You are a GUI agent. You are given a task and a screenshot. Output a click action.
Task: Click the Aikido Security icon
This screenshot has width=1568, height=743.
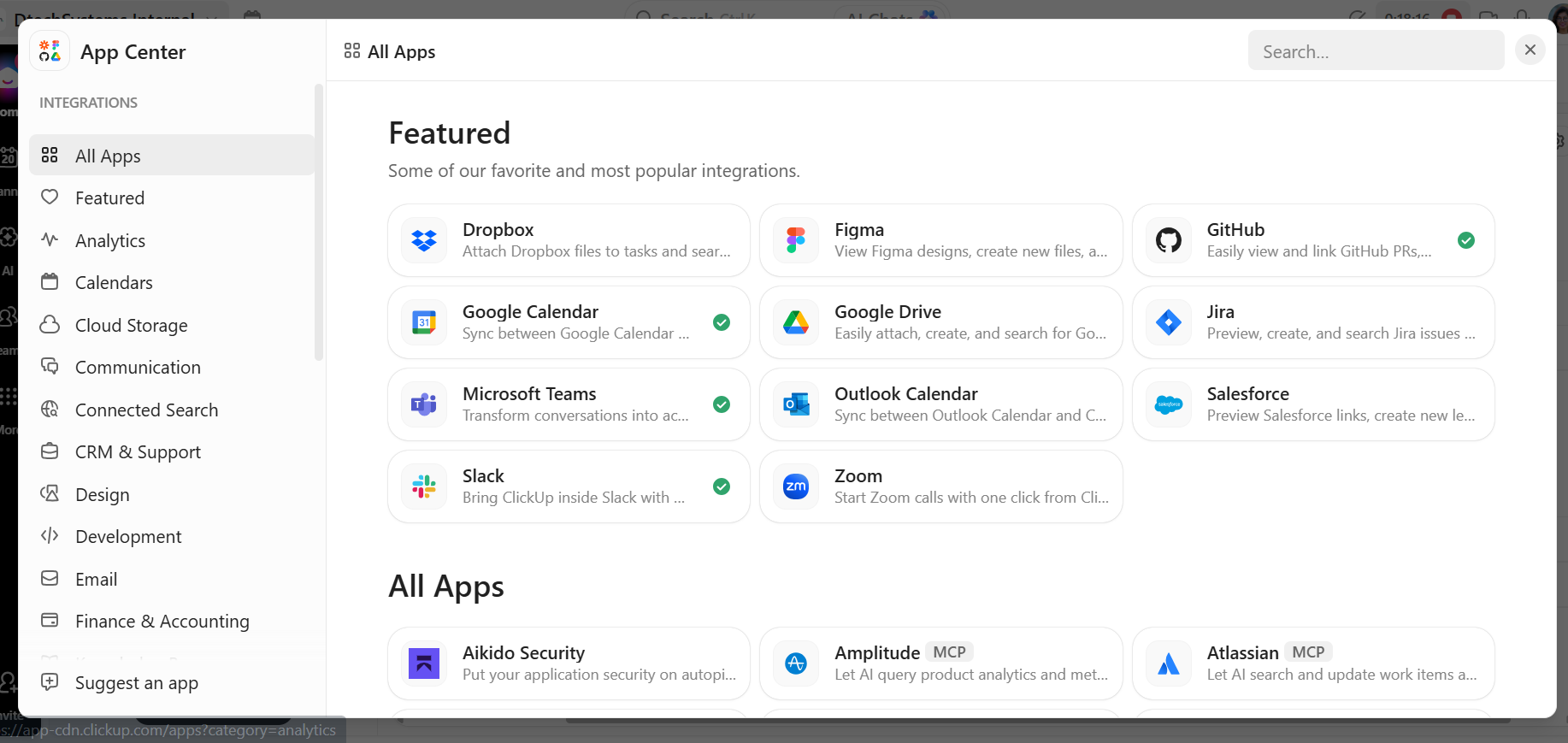(x=424, y=663)
